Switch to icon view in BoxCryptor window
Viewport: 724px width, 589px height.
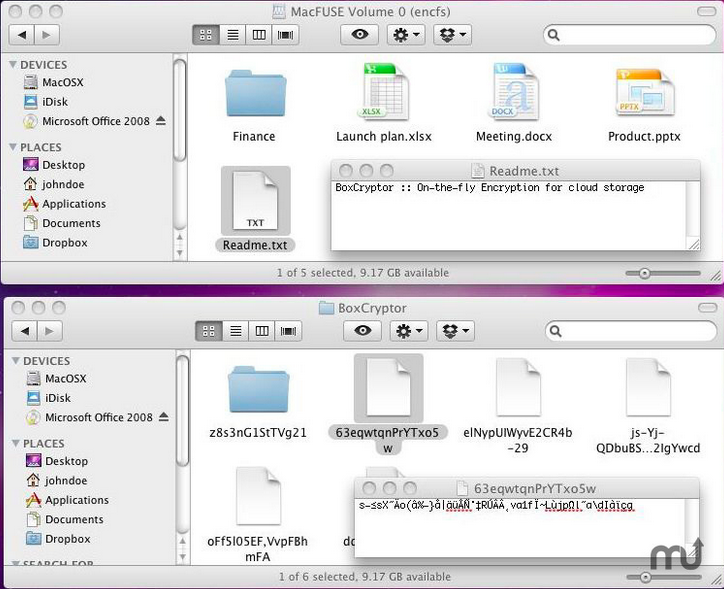(x=209, y=331)
